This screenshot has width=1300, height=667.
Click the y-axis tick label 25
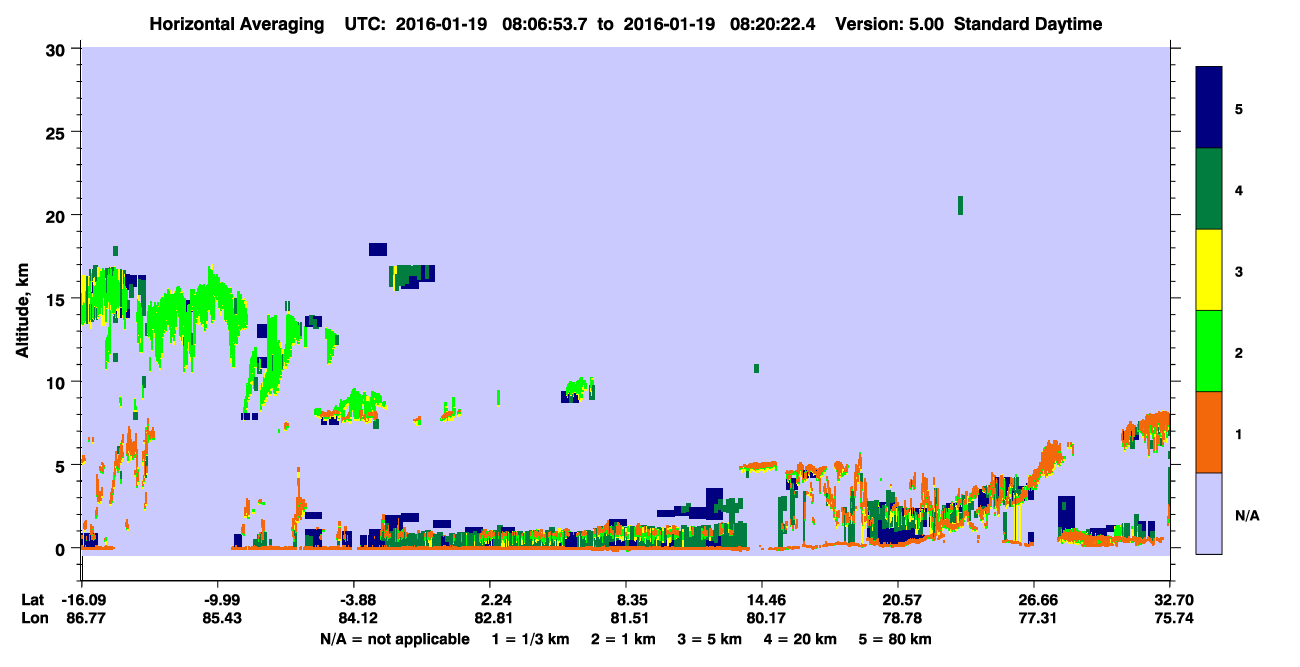pos(58,132)
